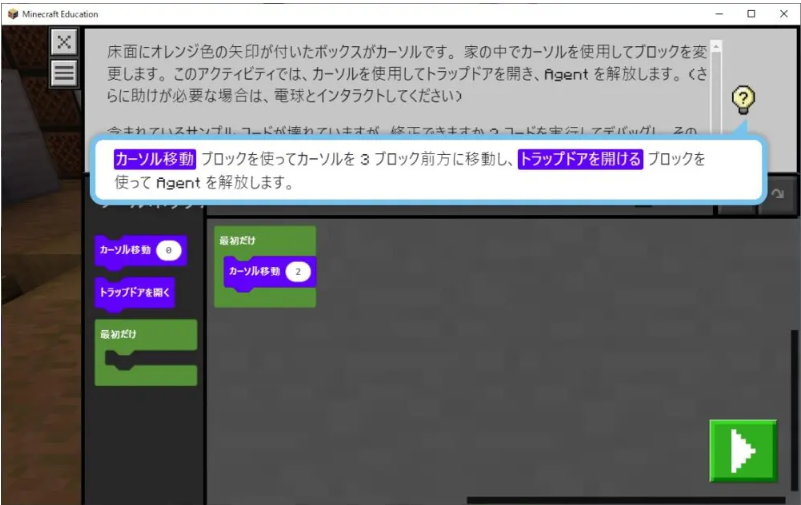This screenshot has height=505, width=801.
Task: Run code with green play button
Action: (743, 451)
